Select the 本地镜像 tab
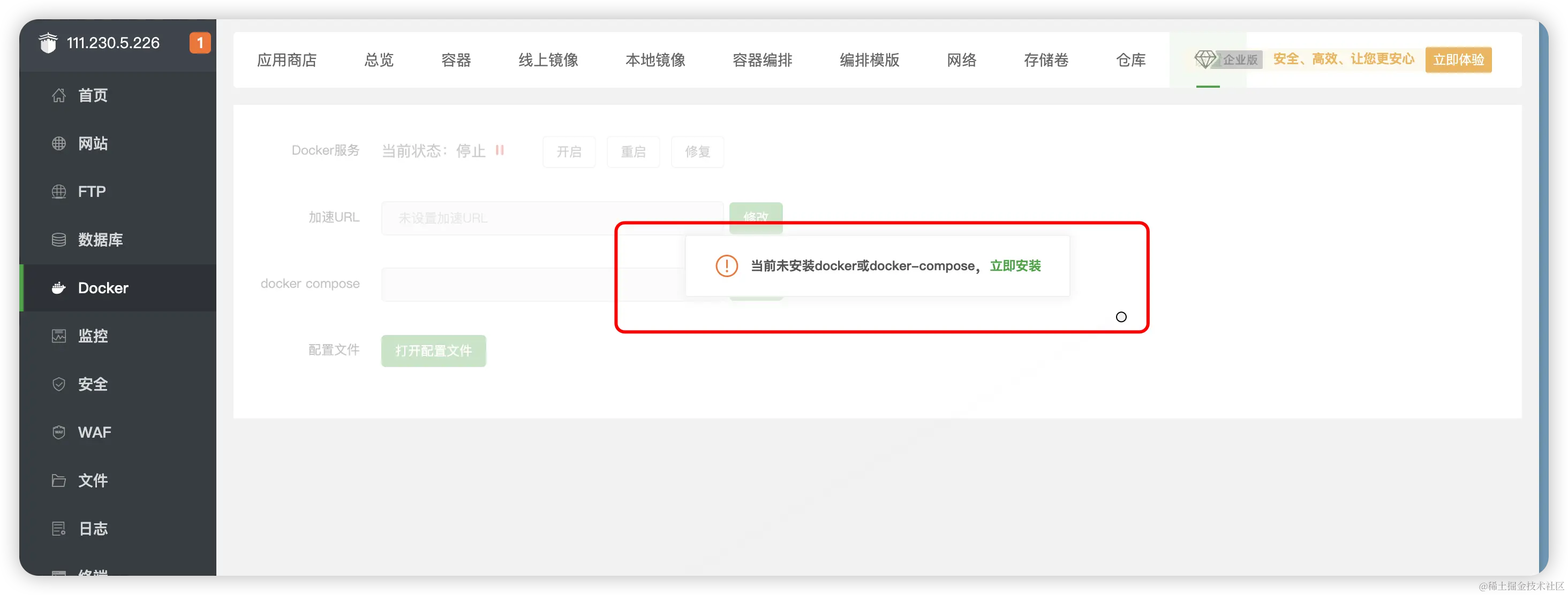 click(655, 60)
